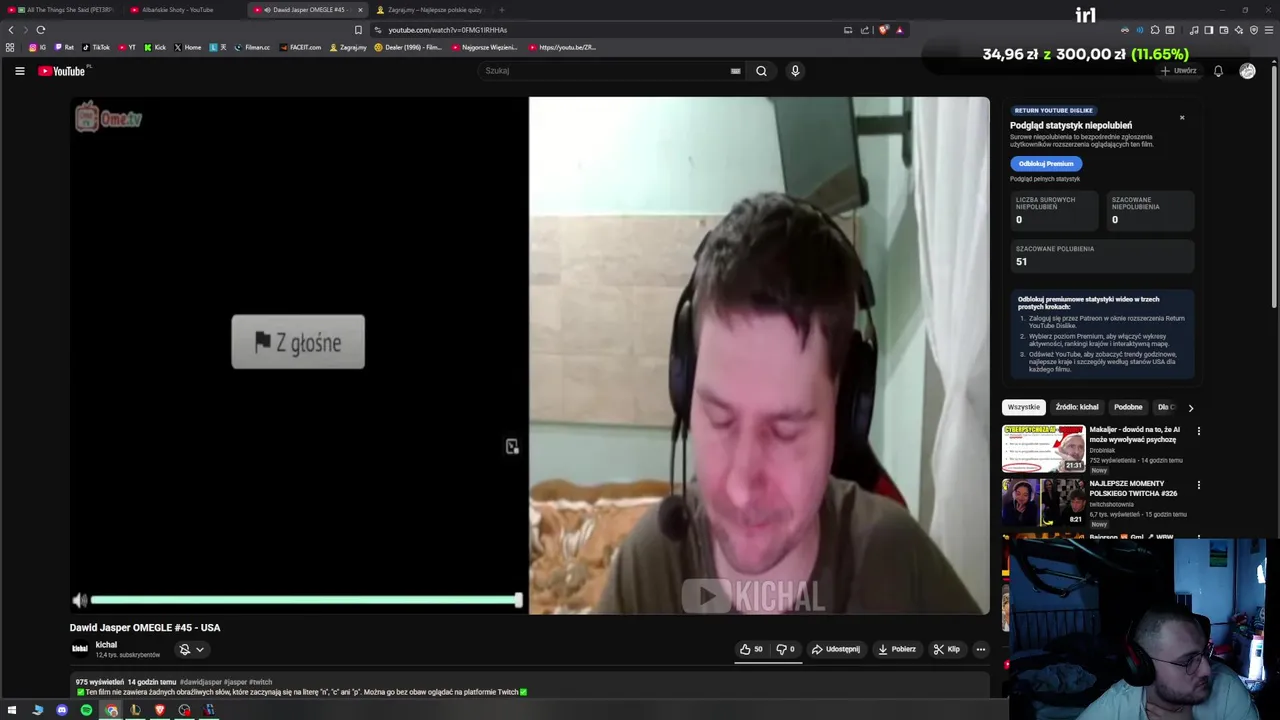Focus the YouTube Szukaj search field
Viewport: 1280px width, 720px height.
coord(605,71)
